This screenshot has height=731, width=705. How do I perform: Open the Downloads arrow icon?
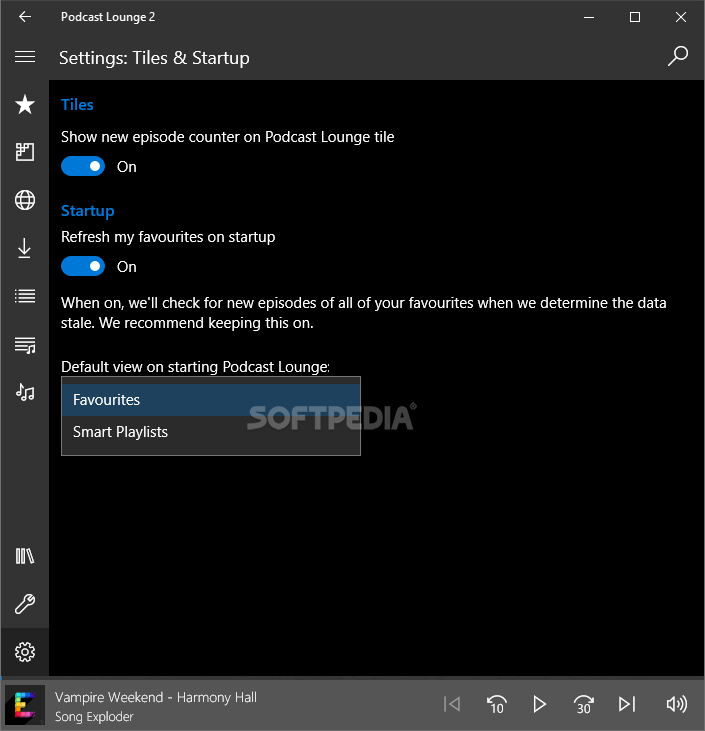coord(25,248)
